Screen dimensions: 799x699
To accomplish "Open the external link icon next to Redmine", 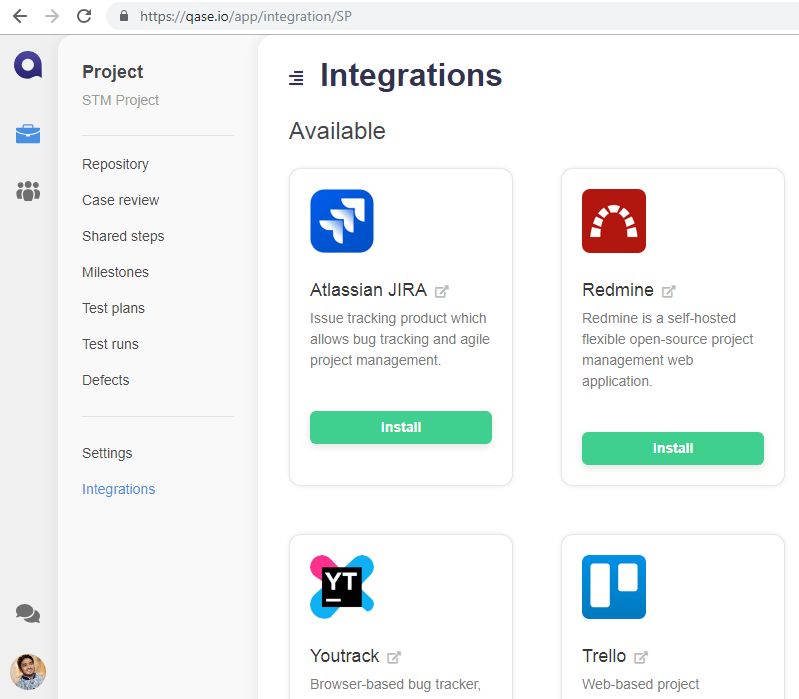I will tap(669, 292).
